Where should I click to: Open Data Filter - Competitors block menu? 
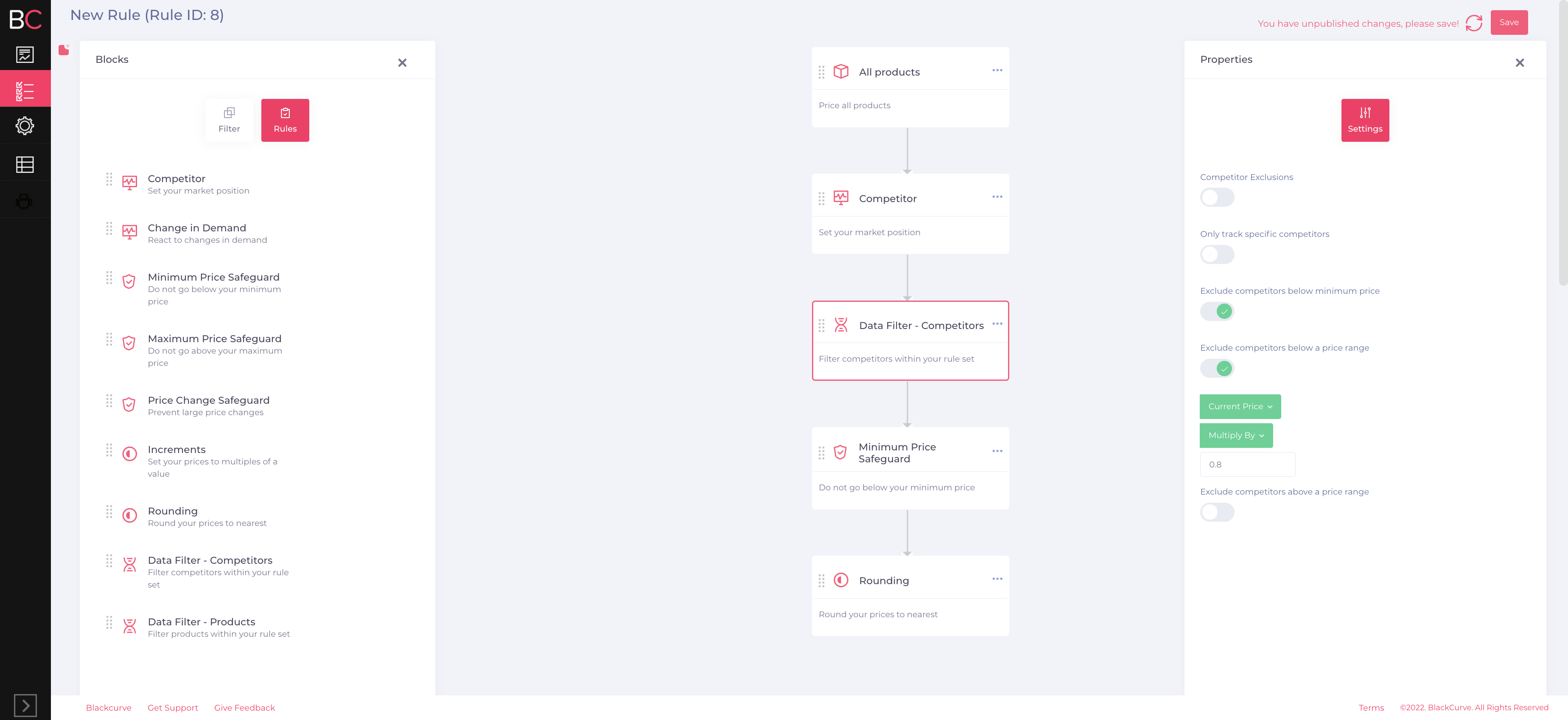997,323
